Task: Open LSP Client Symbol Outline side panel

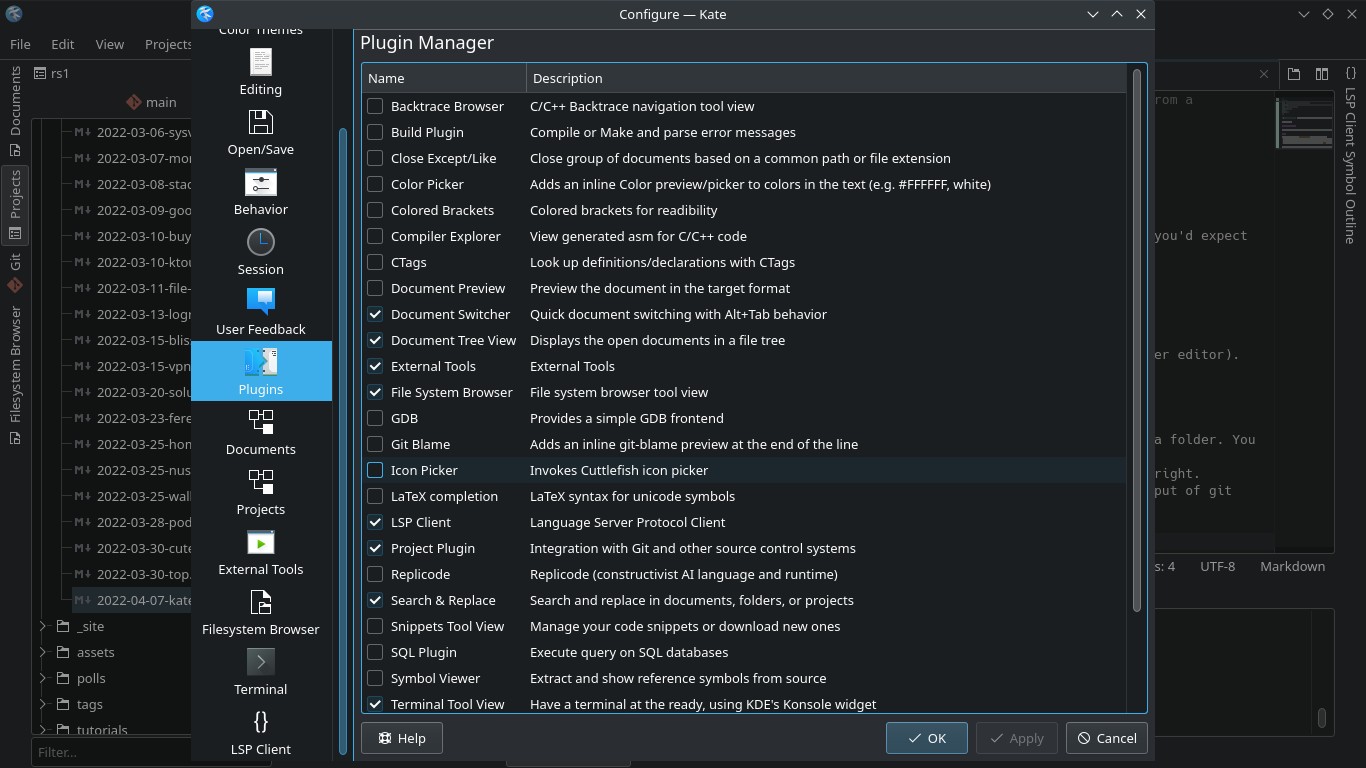Action: [x=1350, y=166]
